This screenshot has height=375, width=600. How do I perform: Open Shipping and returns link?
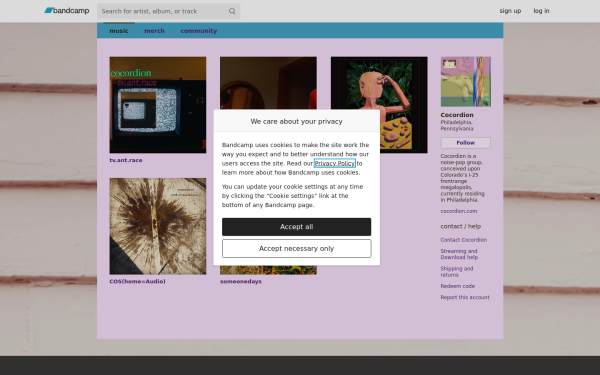coord(457,272)
